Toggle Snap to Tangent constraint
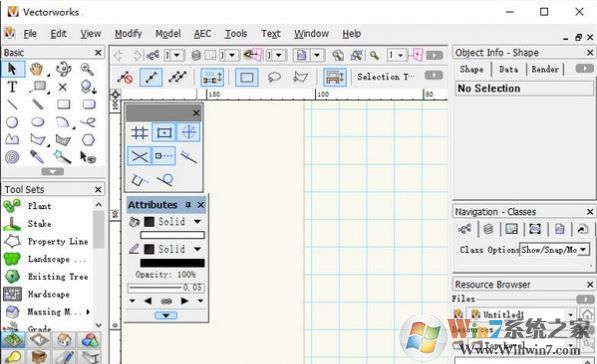The image size is (597, 364). click(166, 180)
